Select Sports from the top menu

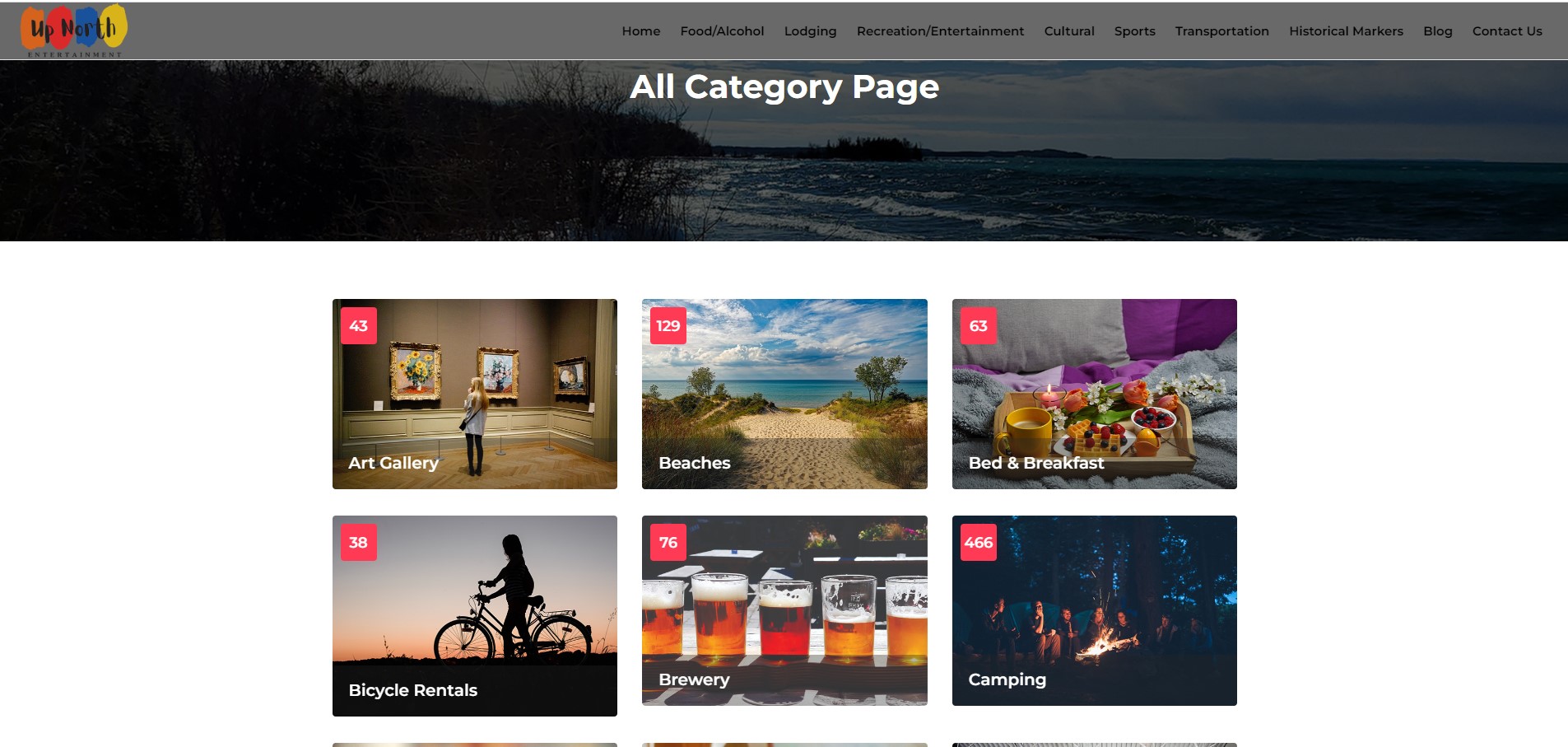1134,31
